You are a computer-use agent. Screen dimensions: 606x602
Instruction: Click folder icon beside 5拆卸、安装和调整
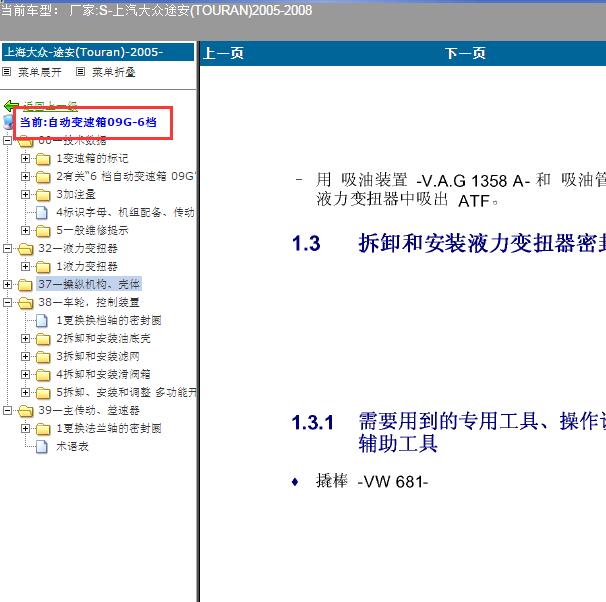(x=43, y=393)
